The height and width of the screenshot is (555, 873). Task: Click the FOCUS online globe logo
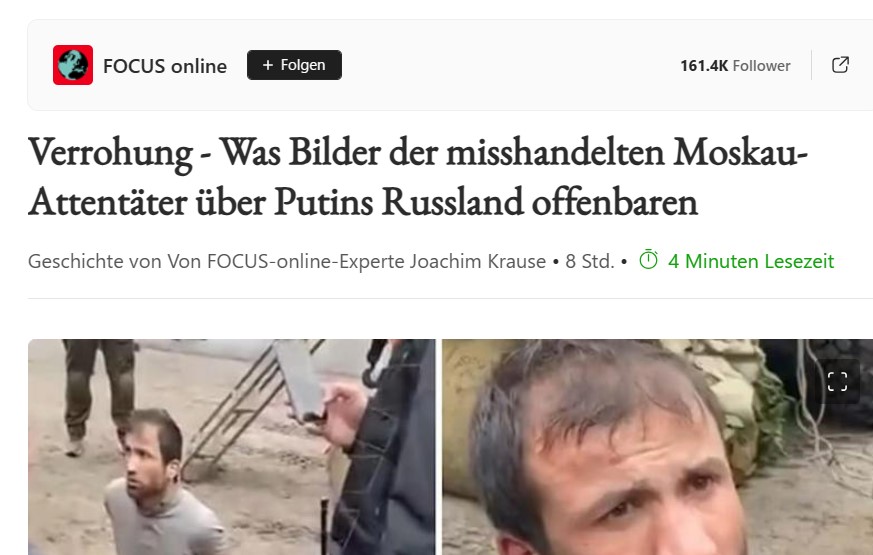tap(73, 65)
